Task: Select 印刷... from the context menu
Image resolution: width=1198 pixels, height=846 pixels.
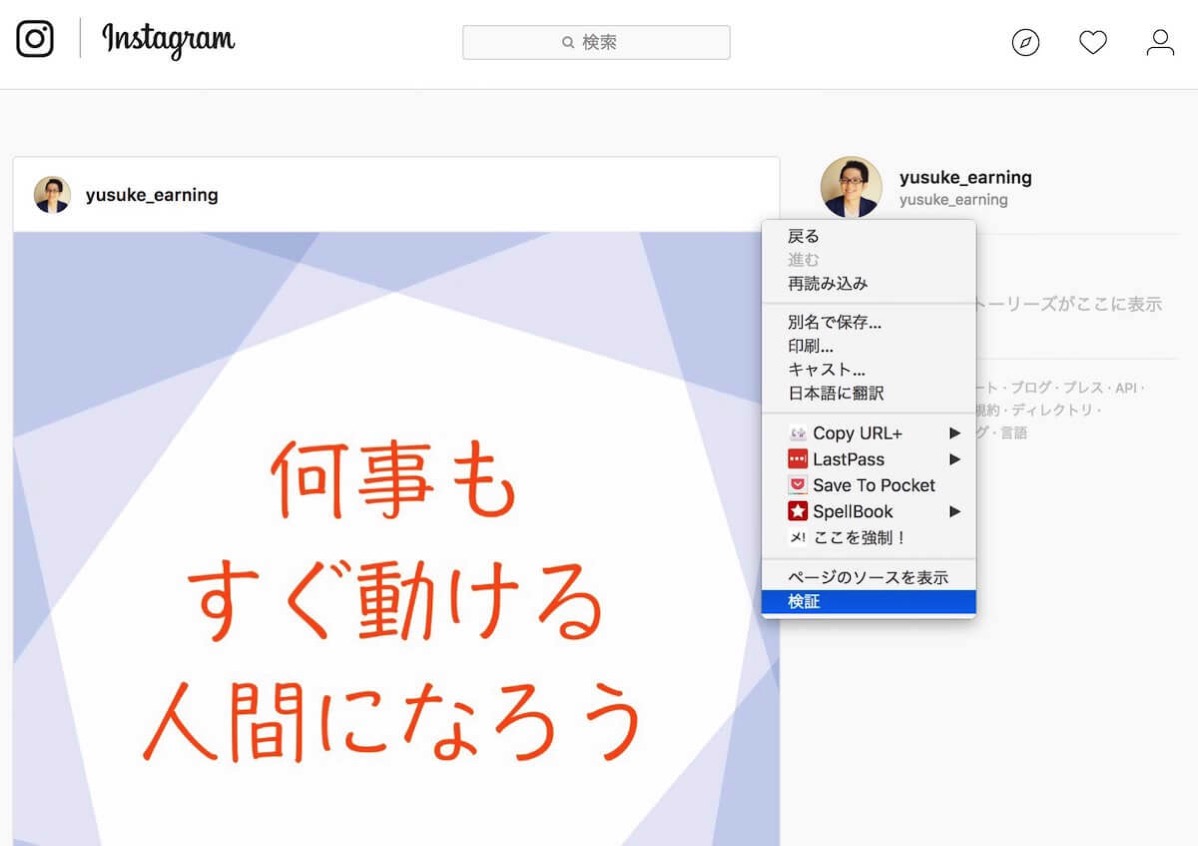Action: pos(869,346)
